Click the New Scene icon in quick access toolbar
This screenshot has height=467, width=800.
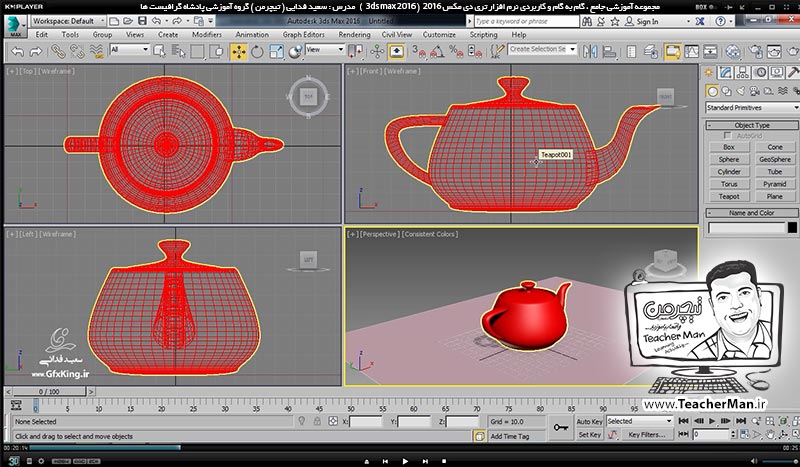point(114,21)
